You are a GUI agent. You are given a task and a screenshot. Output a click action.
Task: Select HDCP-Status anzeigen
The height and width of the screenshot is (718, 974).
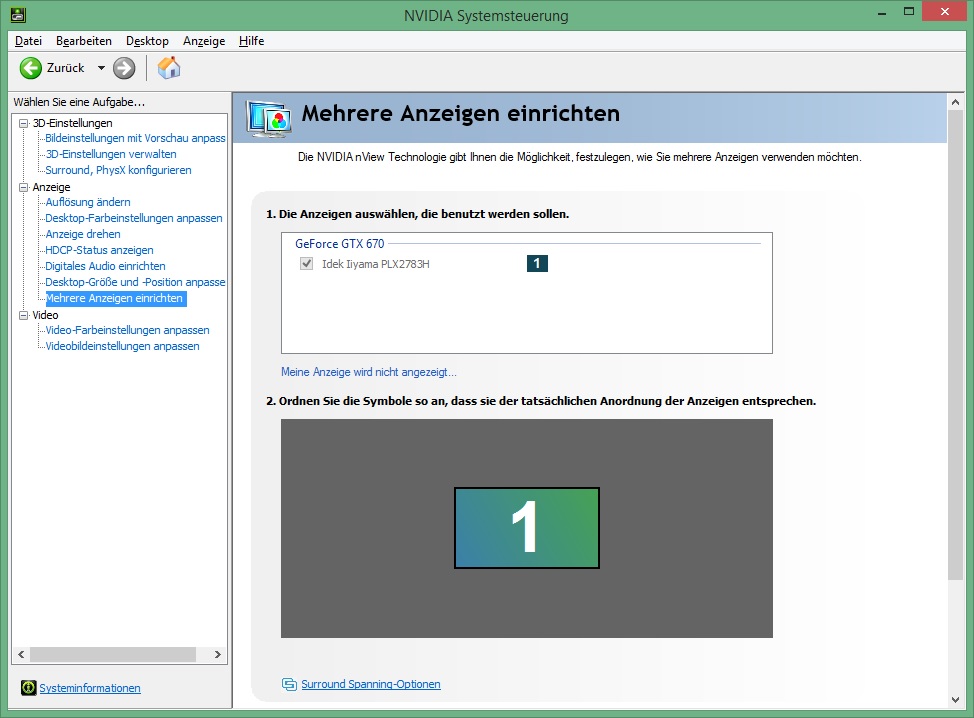point(99,250)
